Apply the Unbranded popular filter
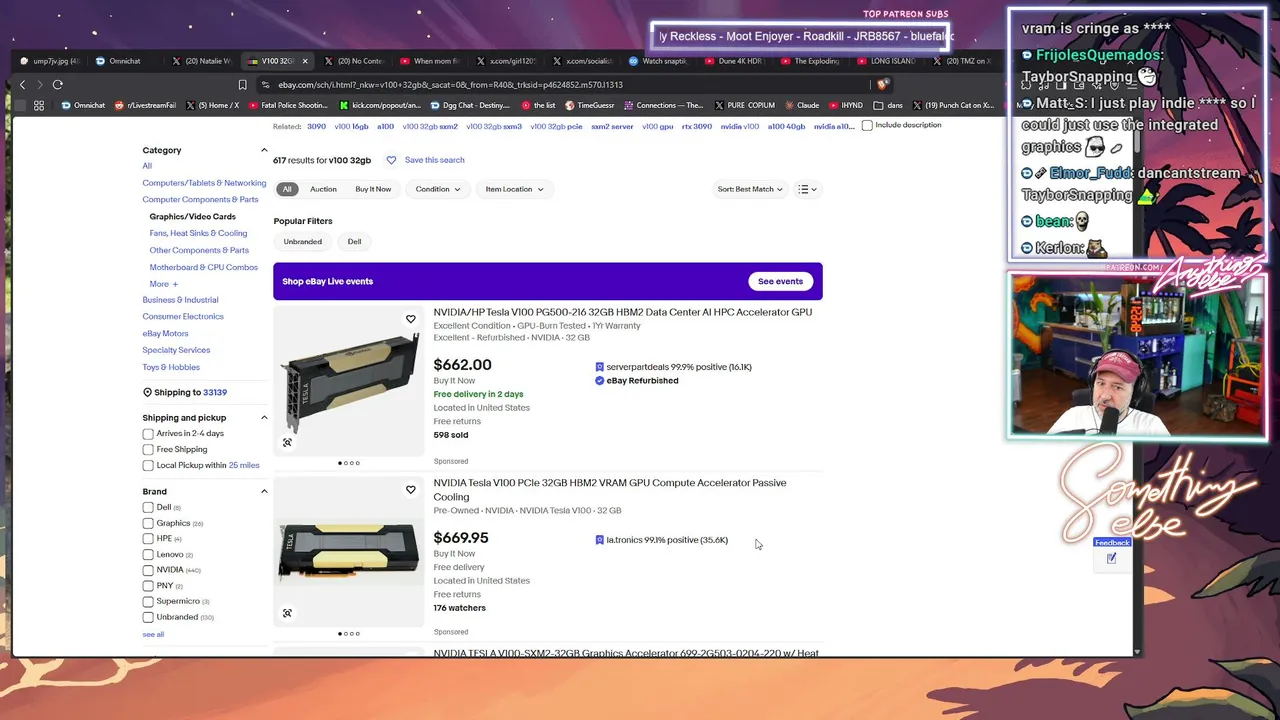Viewport: 1280px width, 720px height. 303,242
